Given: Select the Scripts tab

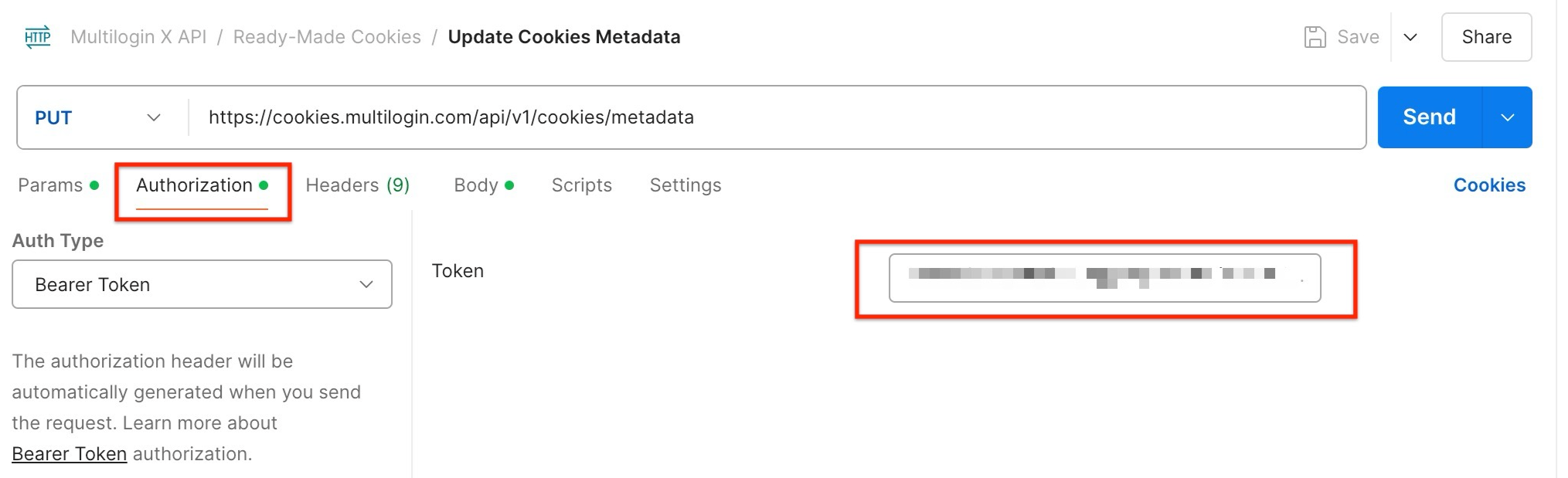Looking at the screenshot, I should (581, 185).
